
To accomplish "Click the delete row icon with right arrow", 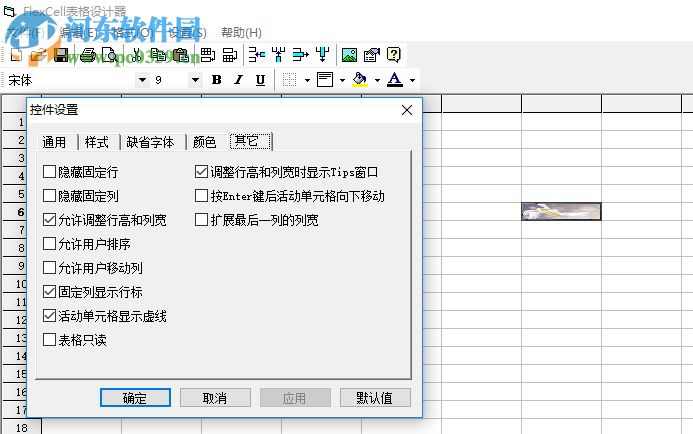I will coord(301,55).
